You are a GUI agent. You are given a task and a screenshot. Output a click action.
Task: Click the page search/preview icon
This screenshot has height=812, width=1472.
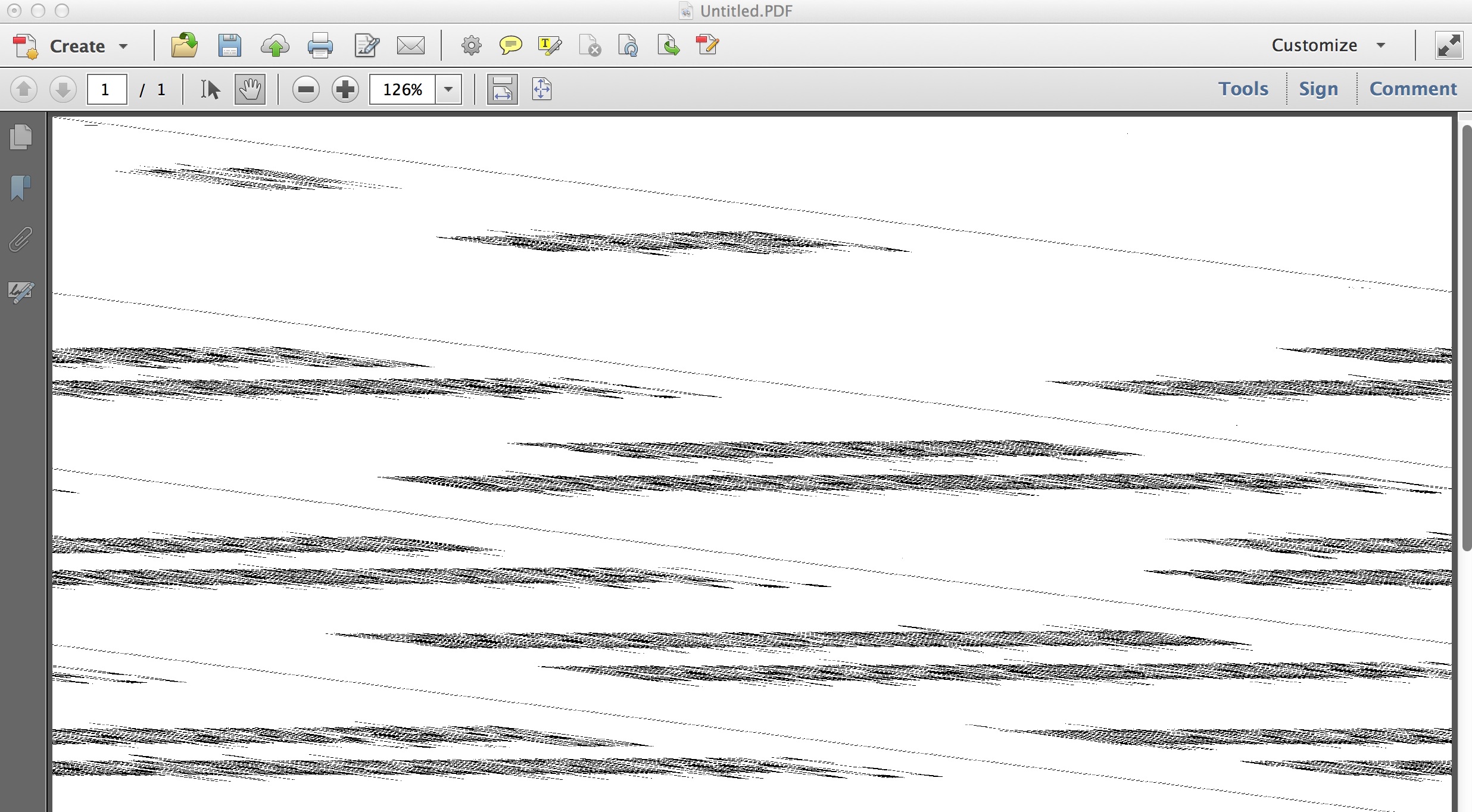click(628, 45)
